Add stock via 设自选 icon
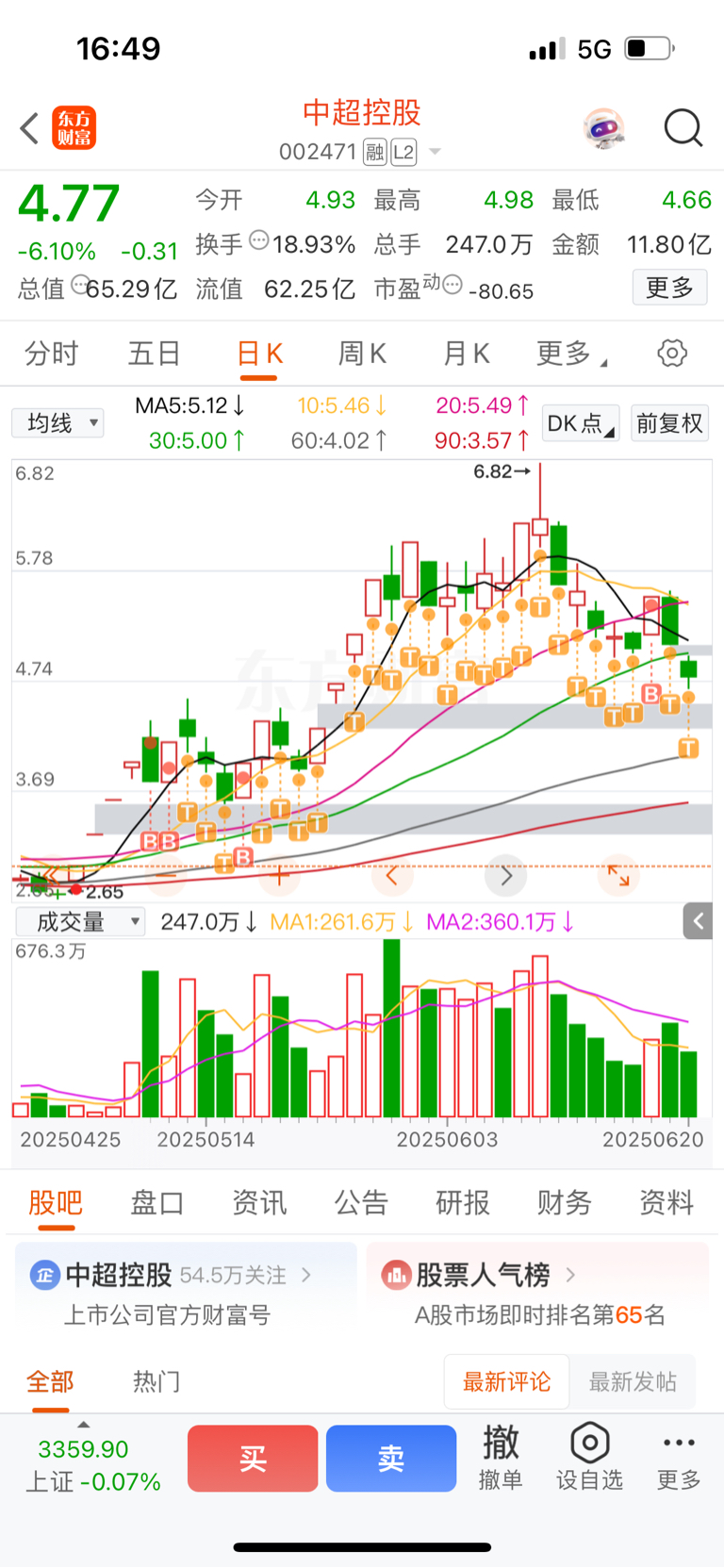Viewport: 724px width, 1568px height. pyautogui.click(x=589, y=1458)
